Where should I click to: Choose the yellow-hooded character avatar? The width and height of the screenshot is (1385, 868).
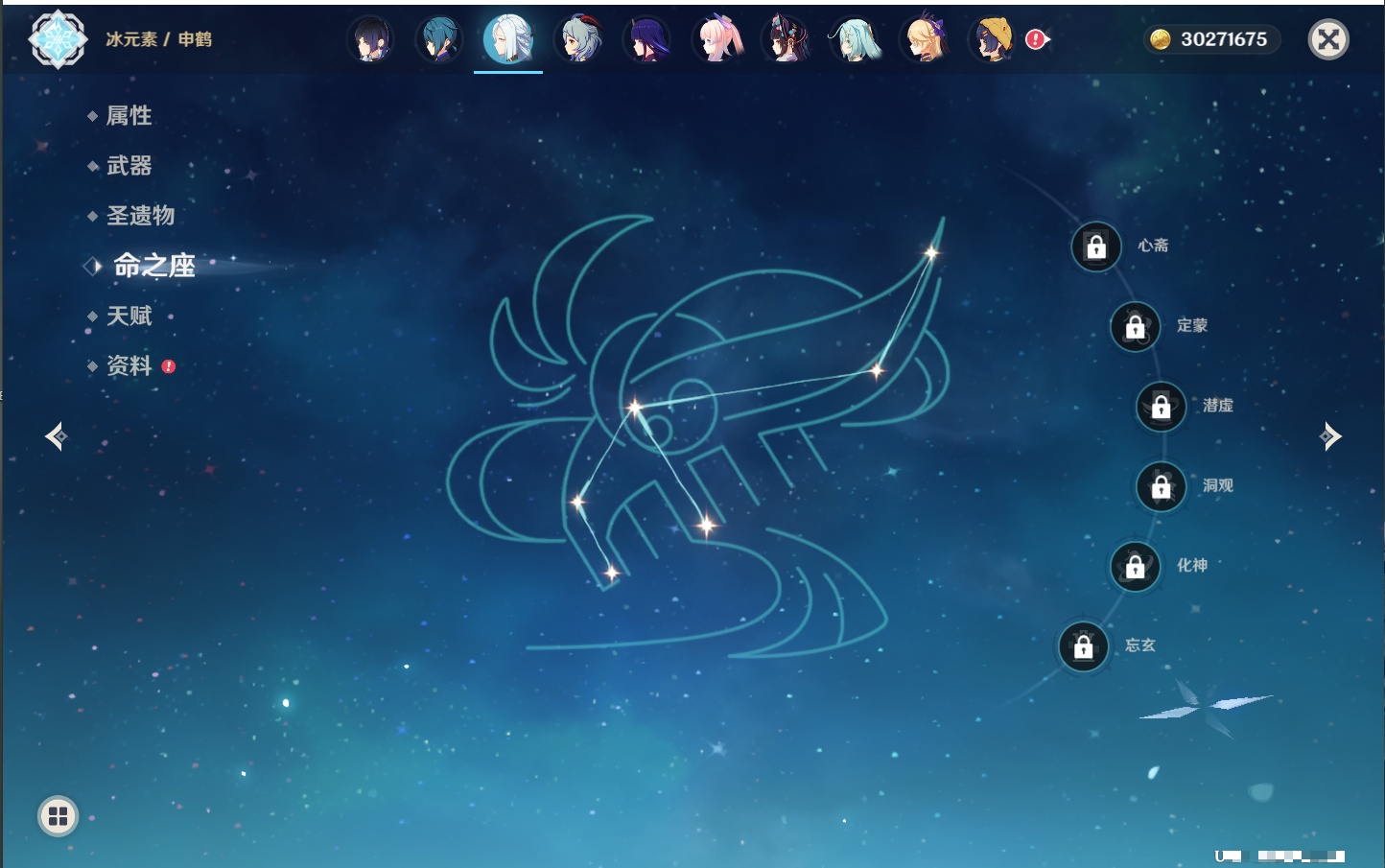tap(992, 39)
